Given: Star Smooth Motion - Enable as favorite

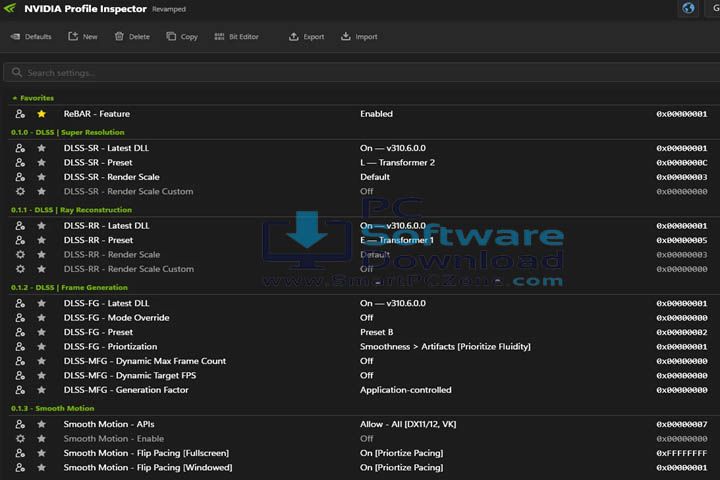Looking at the screenshot, I should pos(41,439).
